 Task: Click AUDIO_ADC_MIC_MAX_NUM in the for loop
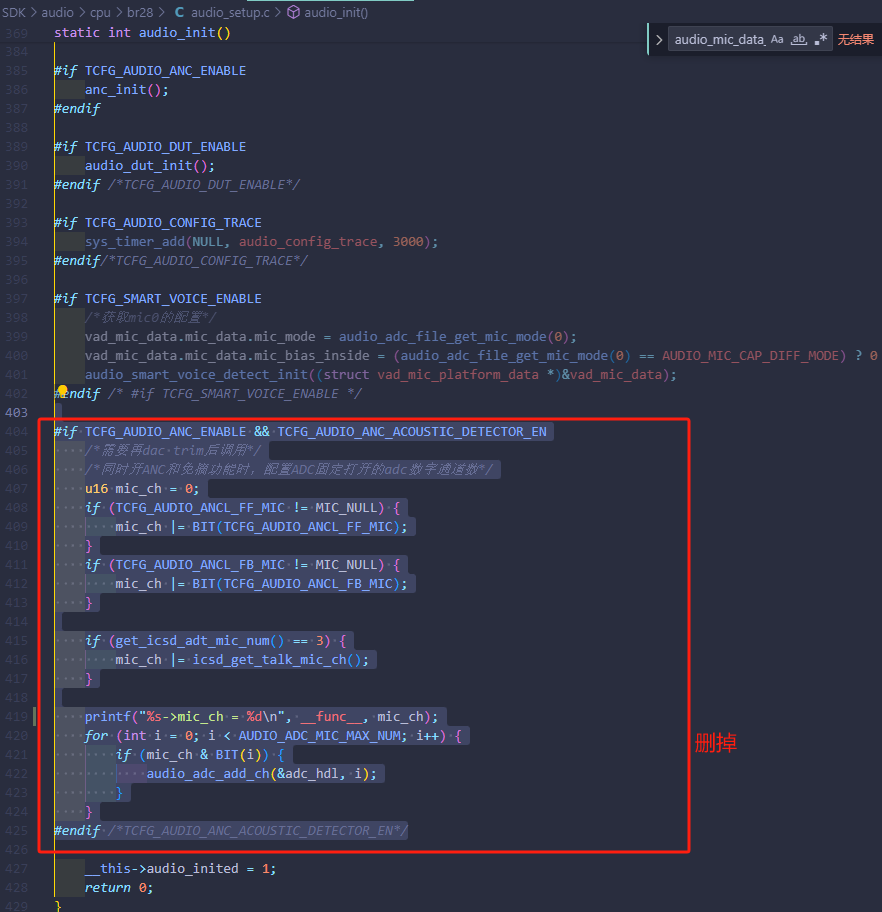319,736
